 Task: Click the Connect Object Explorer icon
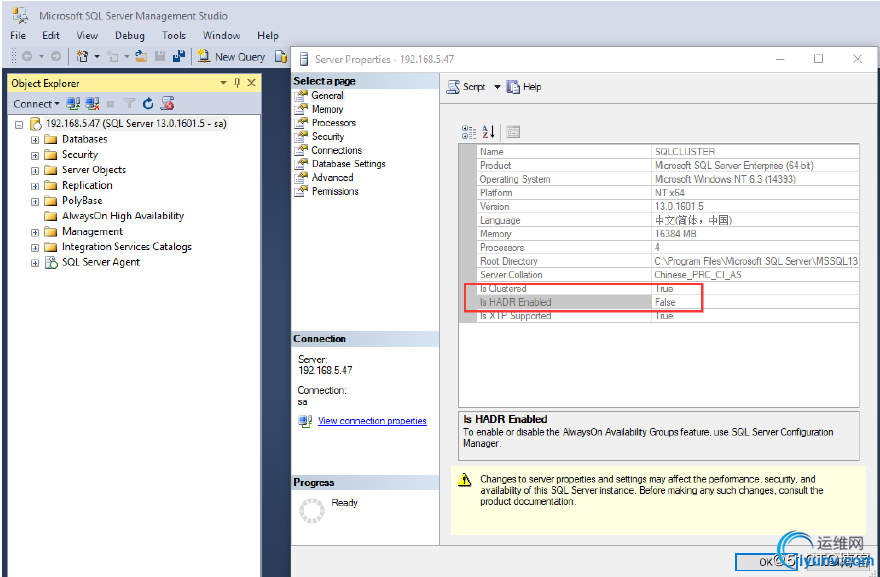pyautogui.click(x=73, y=103)
